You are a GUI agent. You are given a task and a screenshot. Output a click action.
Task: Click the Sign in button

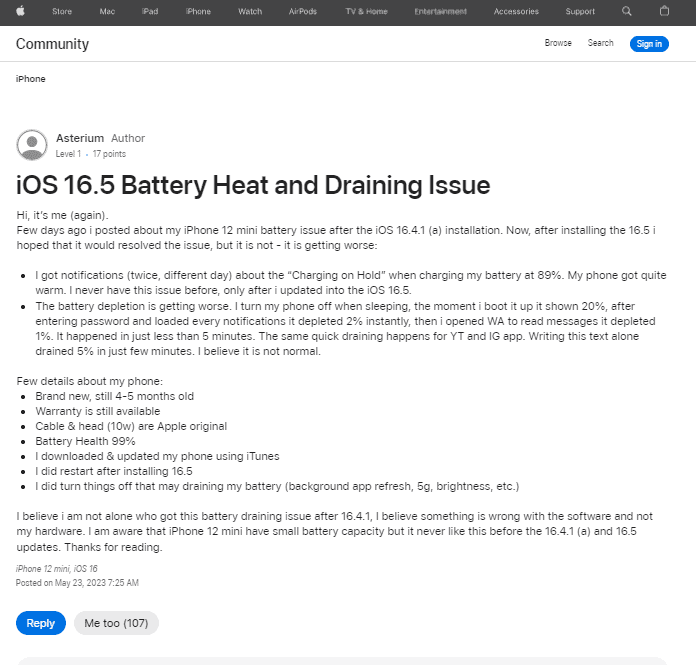point(649,44)
